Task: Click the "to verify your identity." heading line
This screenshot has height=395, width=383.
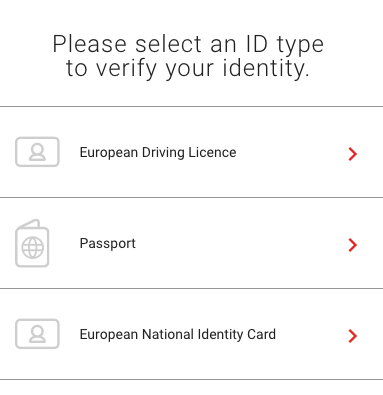Action: tap(188, 68)
